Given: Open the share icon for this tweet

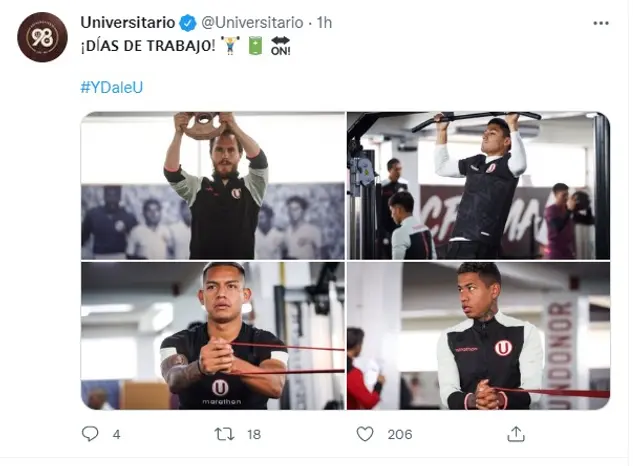Looking at the screenshot, I should pos(516,434).
